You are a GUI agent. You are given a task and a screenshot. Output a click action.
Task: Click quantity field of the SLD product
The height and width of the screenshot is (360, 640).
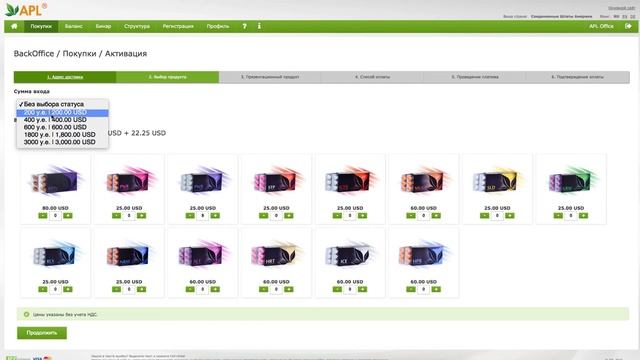pos(497,216)
